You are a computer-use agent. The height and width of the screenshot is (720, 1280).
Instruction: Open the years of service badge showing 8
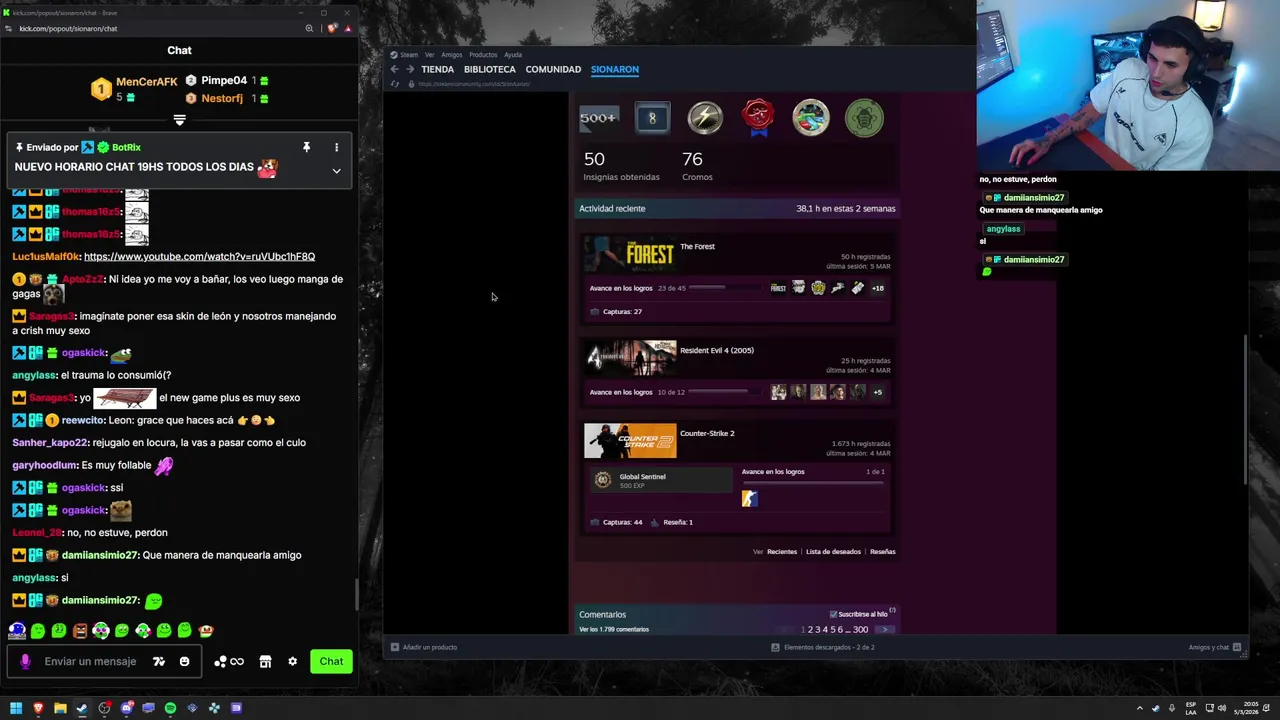pos(652,118)
